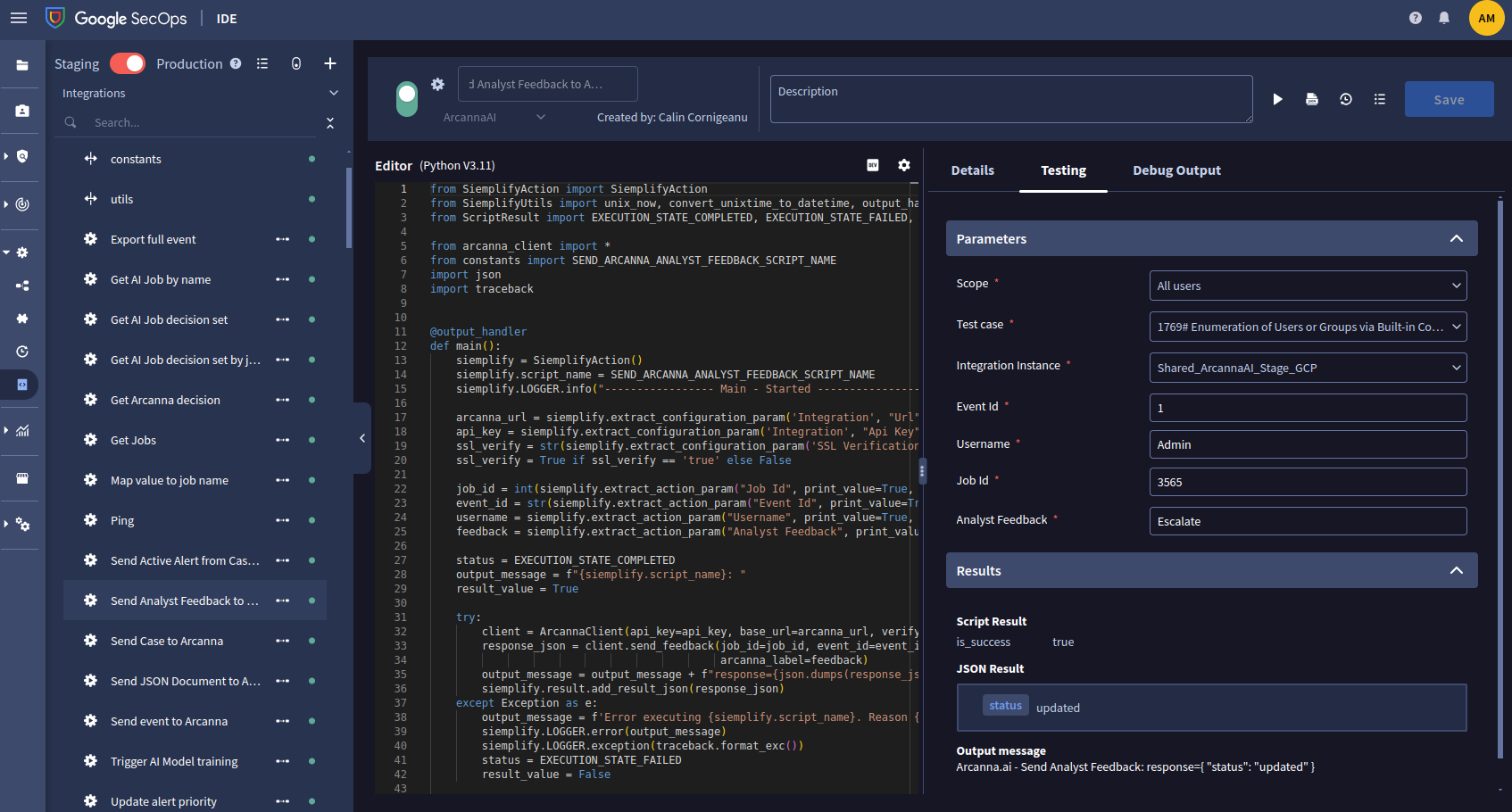Collapse the integrations side panel arrow
The height and width of the screenshot is (812, 1512).
click(362, 438)
